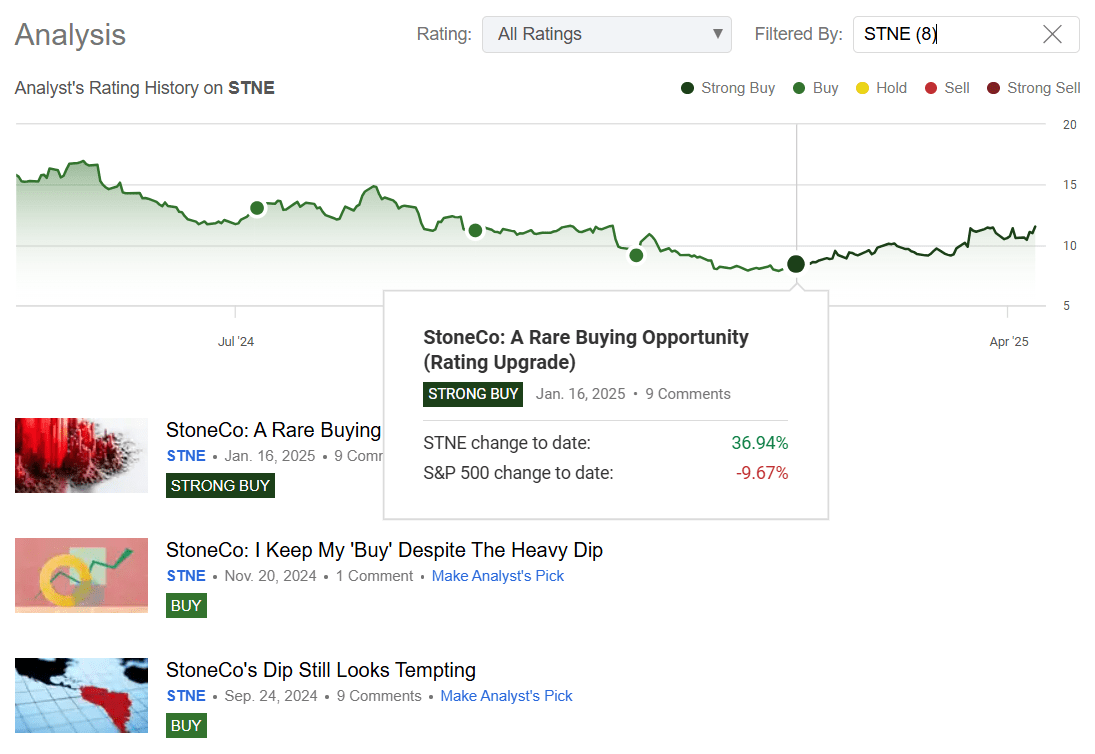Viewport: 1095px width, 754px height.
Task: Click Make Analyst's Pick for Sep. 24 article
Action: tap(506, 696)
